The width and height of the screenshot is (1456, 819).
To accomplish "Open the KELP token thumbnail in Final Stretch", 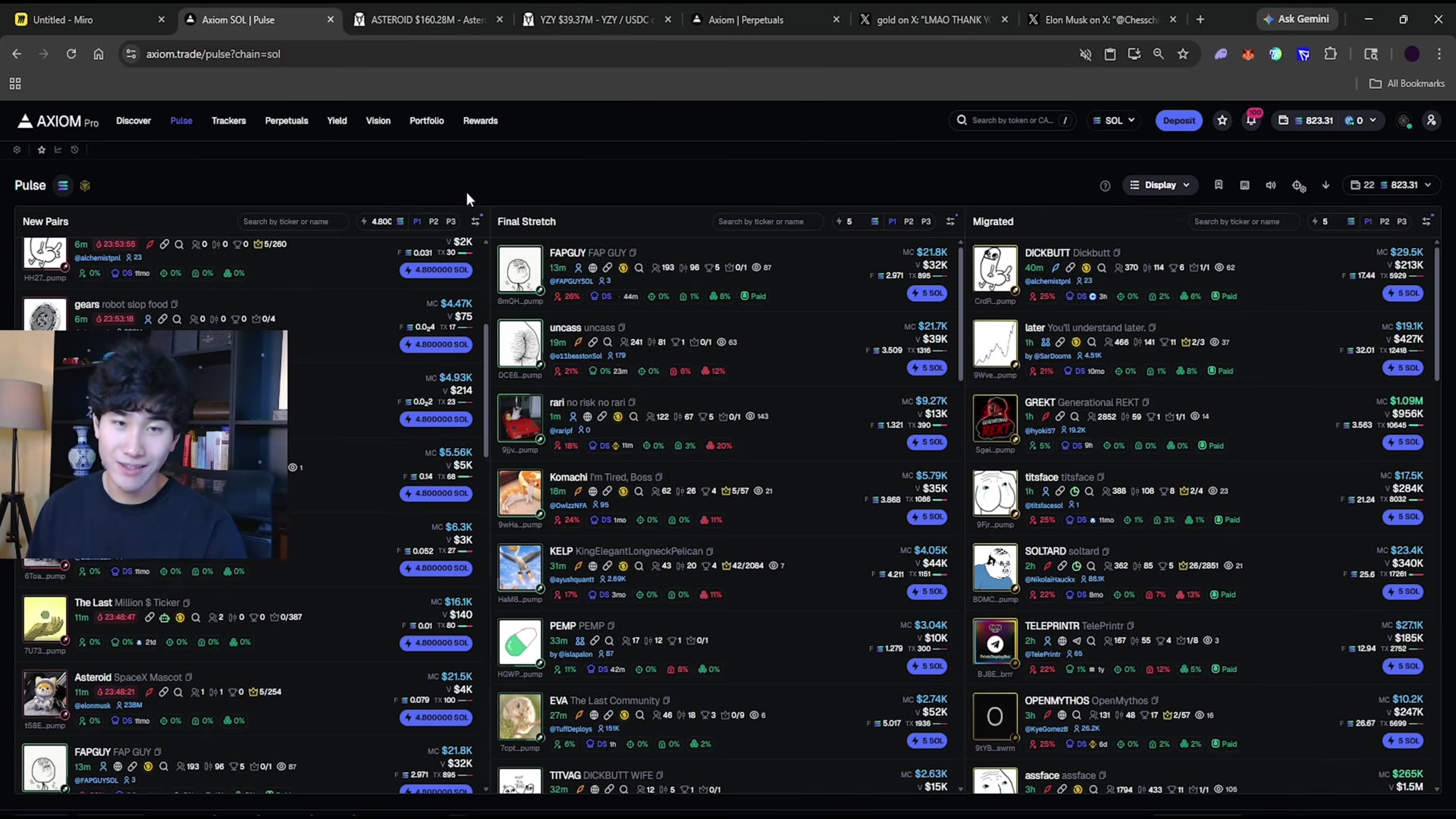I will click(x=519, y=568).
